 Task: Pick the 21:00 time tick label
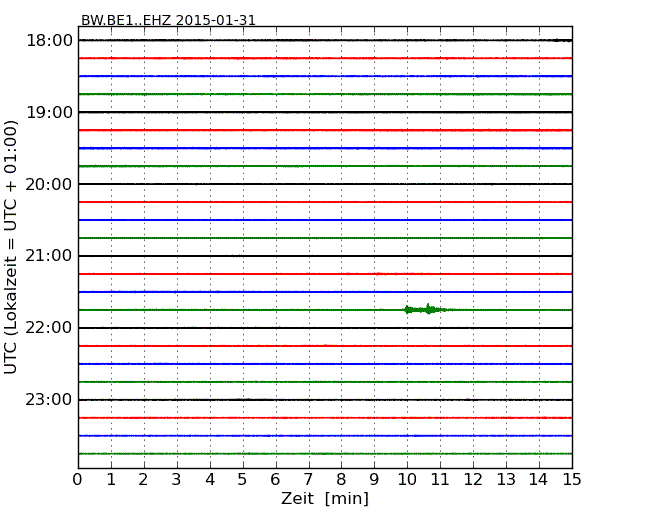pos(49,256)
